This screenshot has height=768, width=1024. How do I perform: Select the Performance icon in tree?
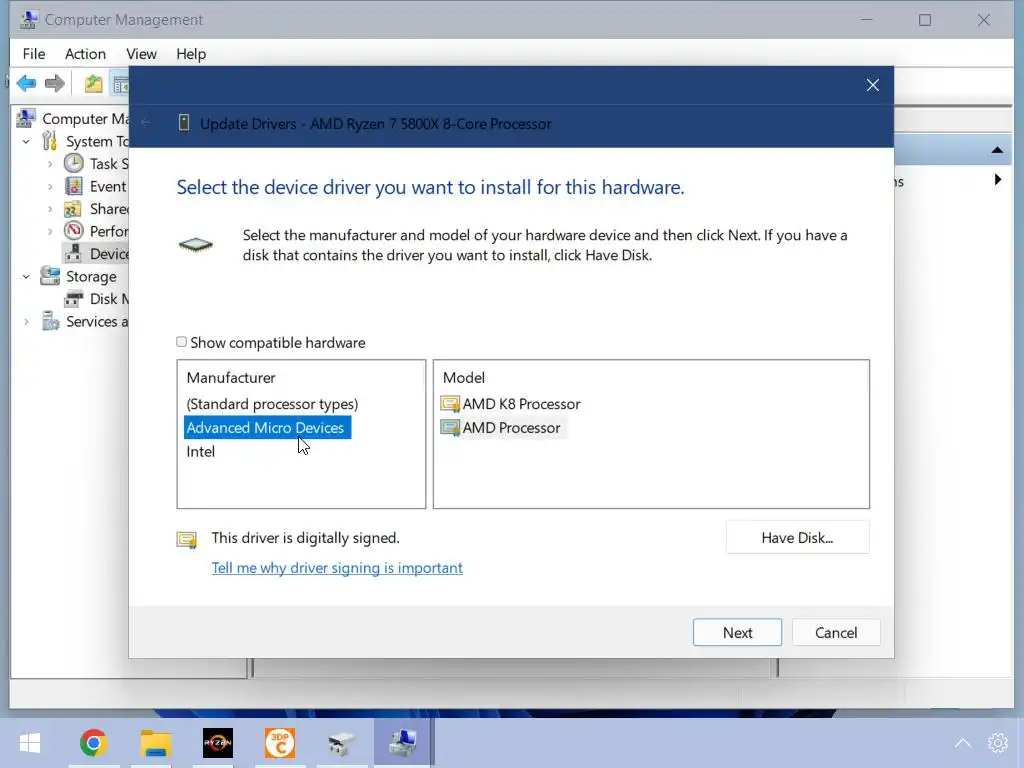74,231
